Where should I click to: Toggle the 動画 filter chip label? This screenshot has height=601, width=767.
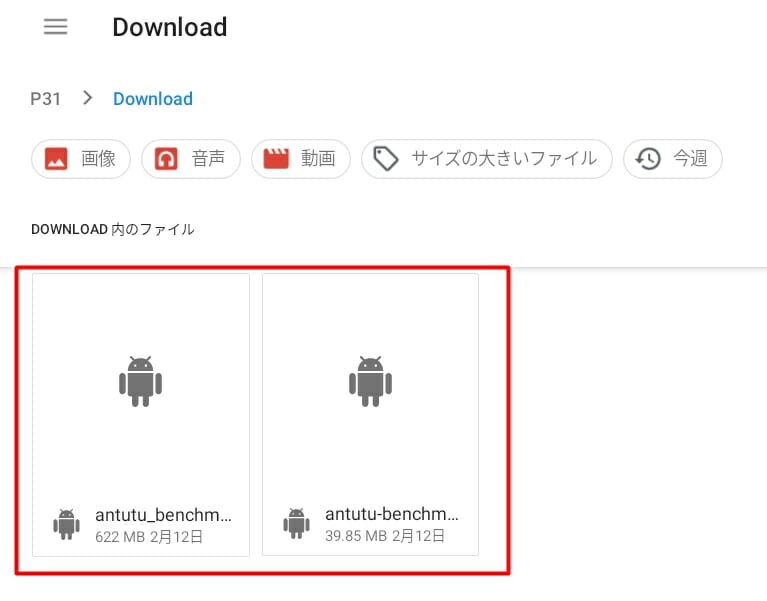[318, 159]
